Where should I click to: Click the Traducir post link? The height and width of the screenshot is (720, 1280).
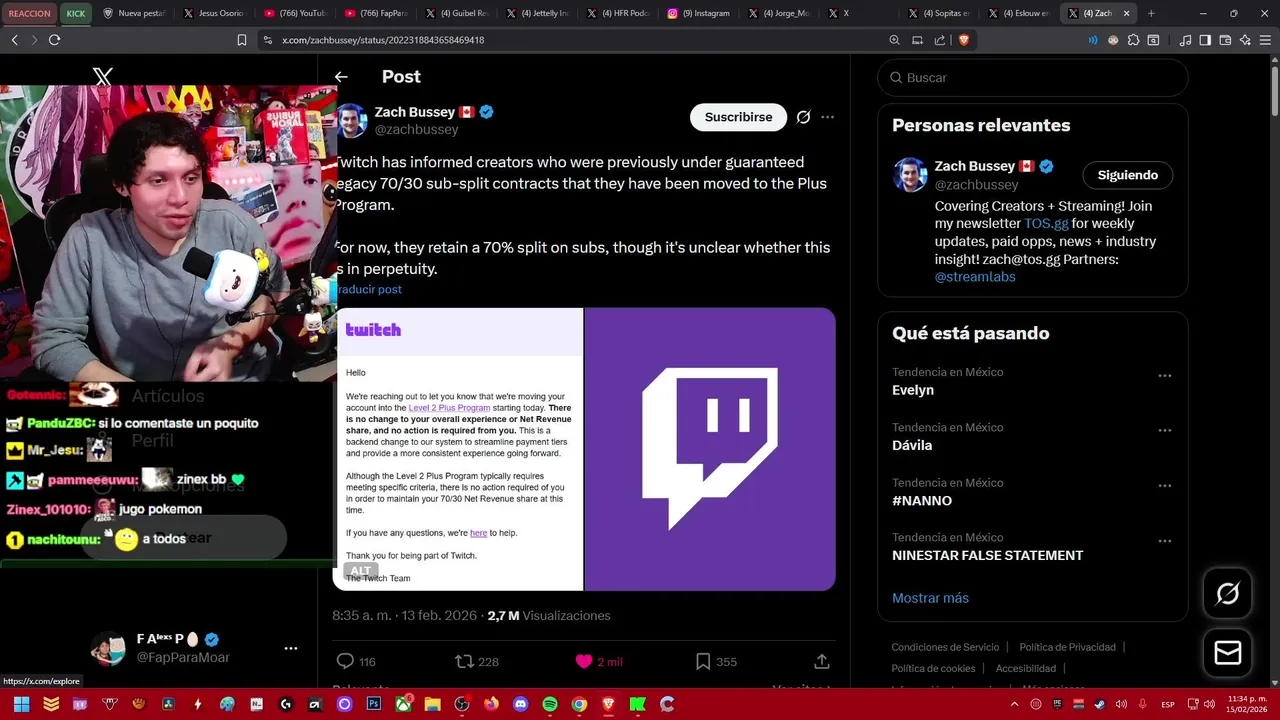[x=368, y=289]
